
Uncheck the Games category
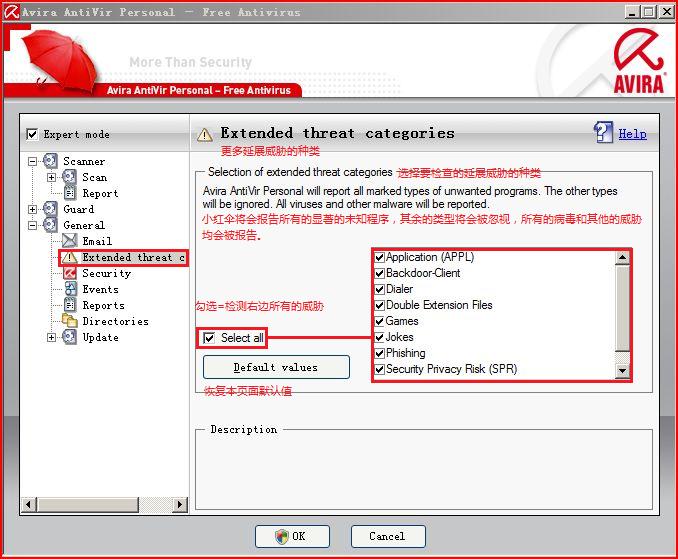(x=379, y=321)
